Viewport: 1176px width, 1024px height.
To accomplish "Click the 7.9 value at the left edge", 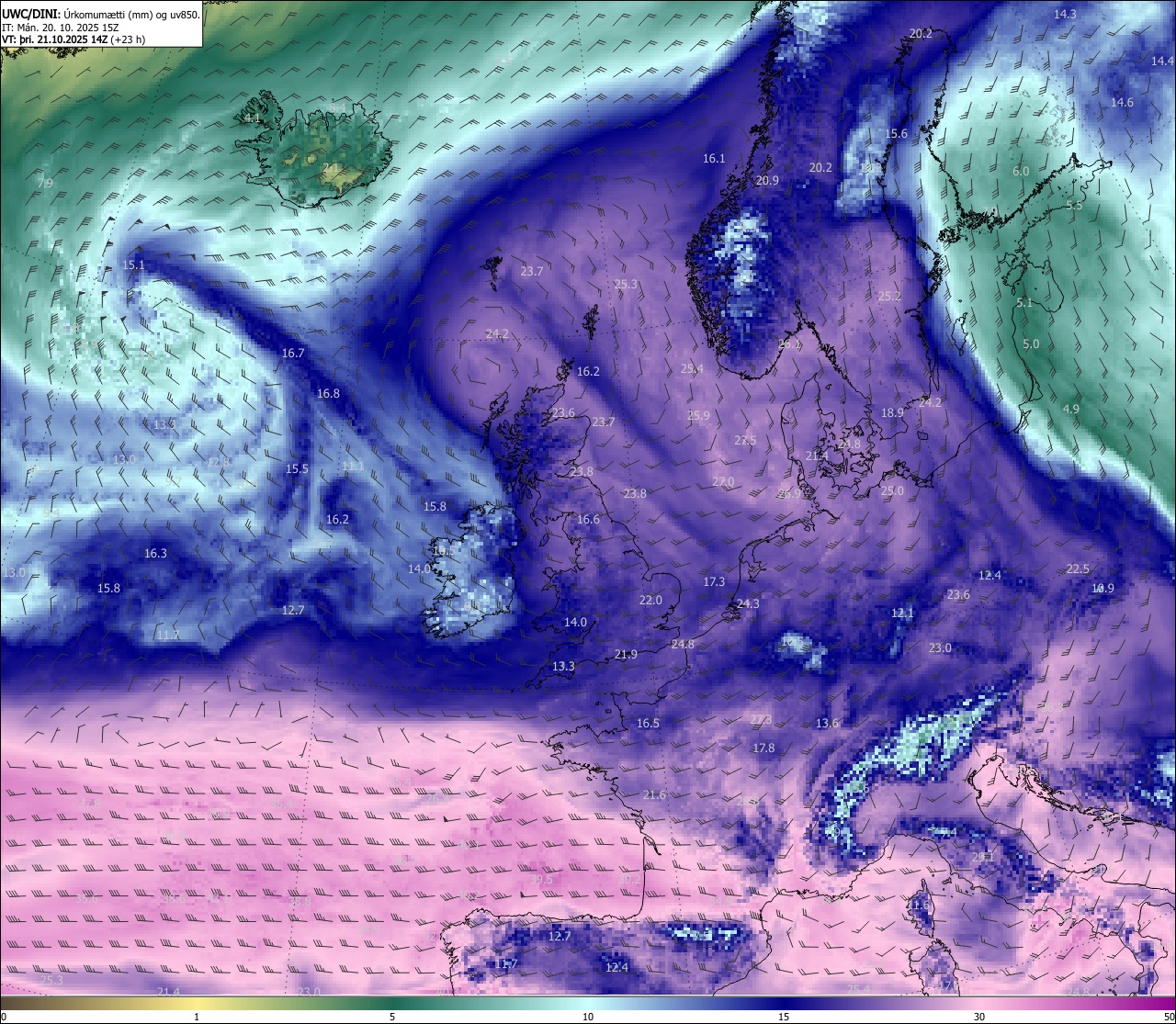I will tap(44, 183).
